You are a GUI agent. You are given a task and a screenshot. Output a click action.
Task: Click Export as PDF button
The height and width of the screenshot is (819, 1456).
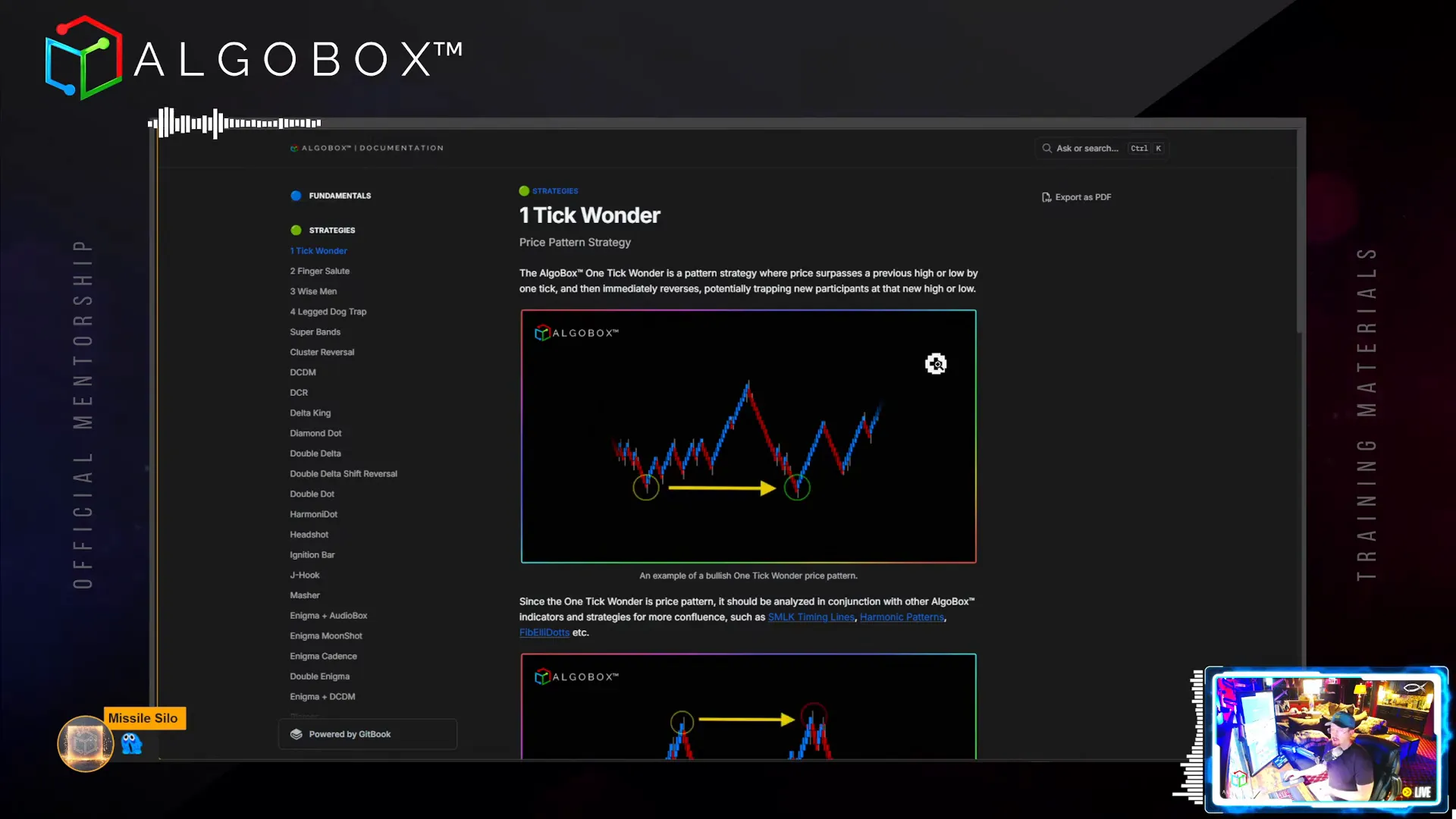(x=1076, y=197)
